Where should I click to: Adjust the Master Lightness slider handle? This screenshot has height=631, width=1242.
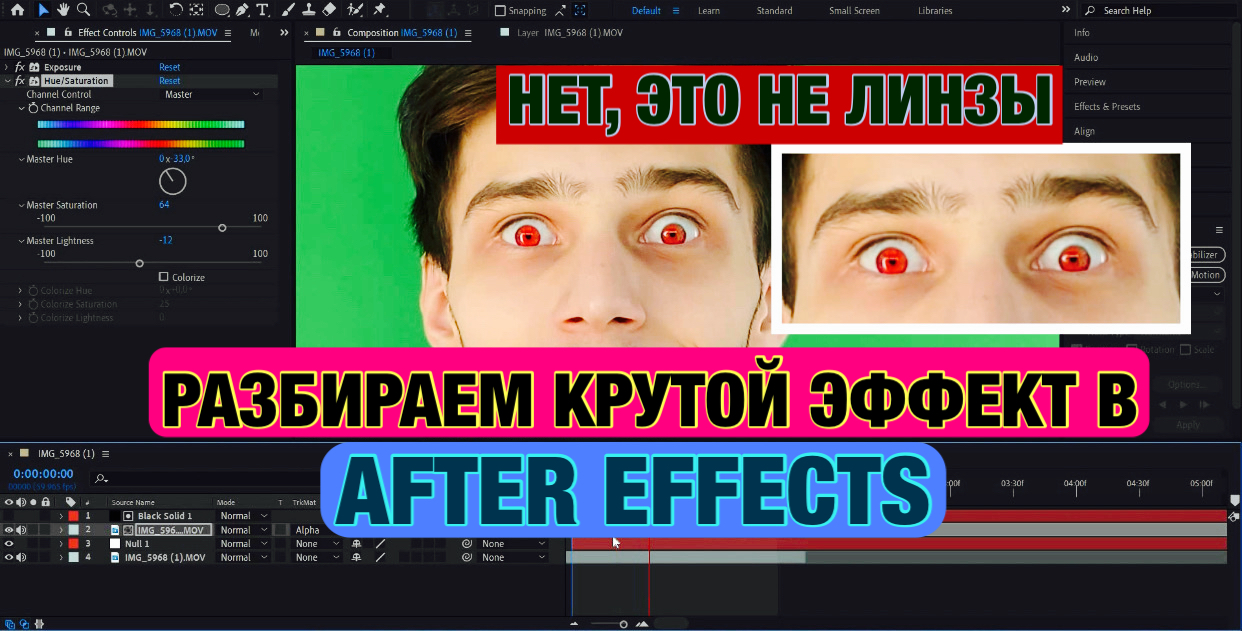click(139, 263)
